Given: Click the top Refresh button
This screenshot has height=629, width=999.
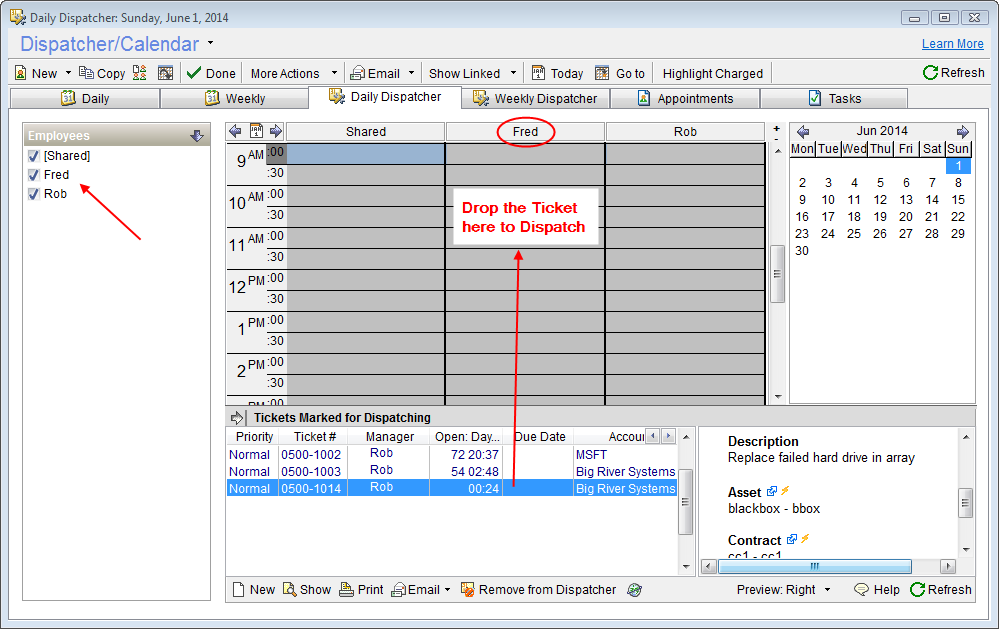Looking at the screenshot, I should 953,73.
